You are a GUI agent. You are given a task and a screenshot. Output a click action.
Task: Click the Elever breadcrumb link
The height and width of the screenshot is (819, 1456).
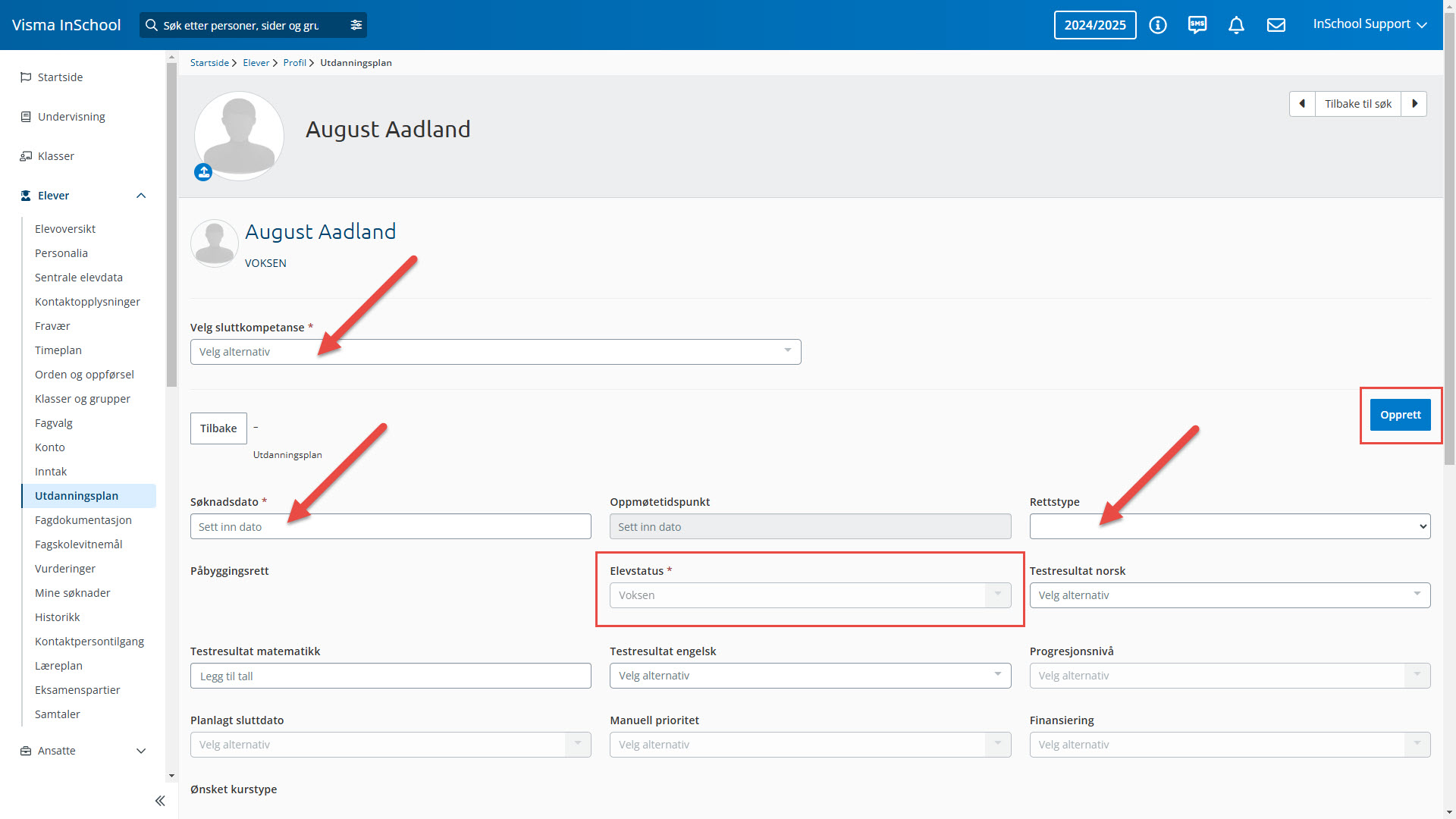click(256, 63)
